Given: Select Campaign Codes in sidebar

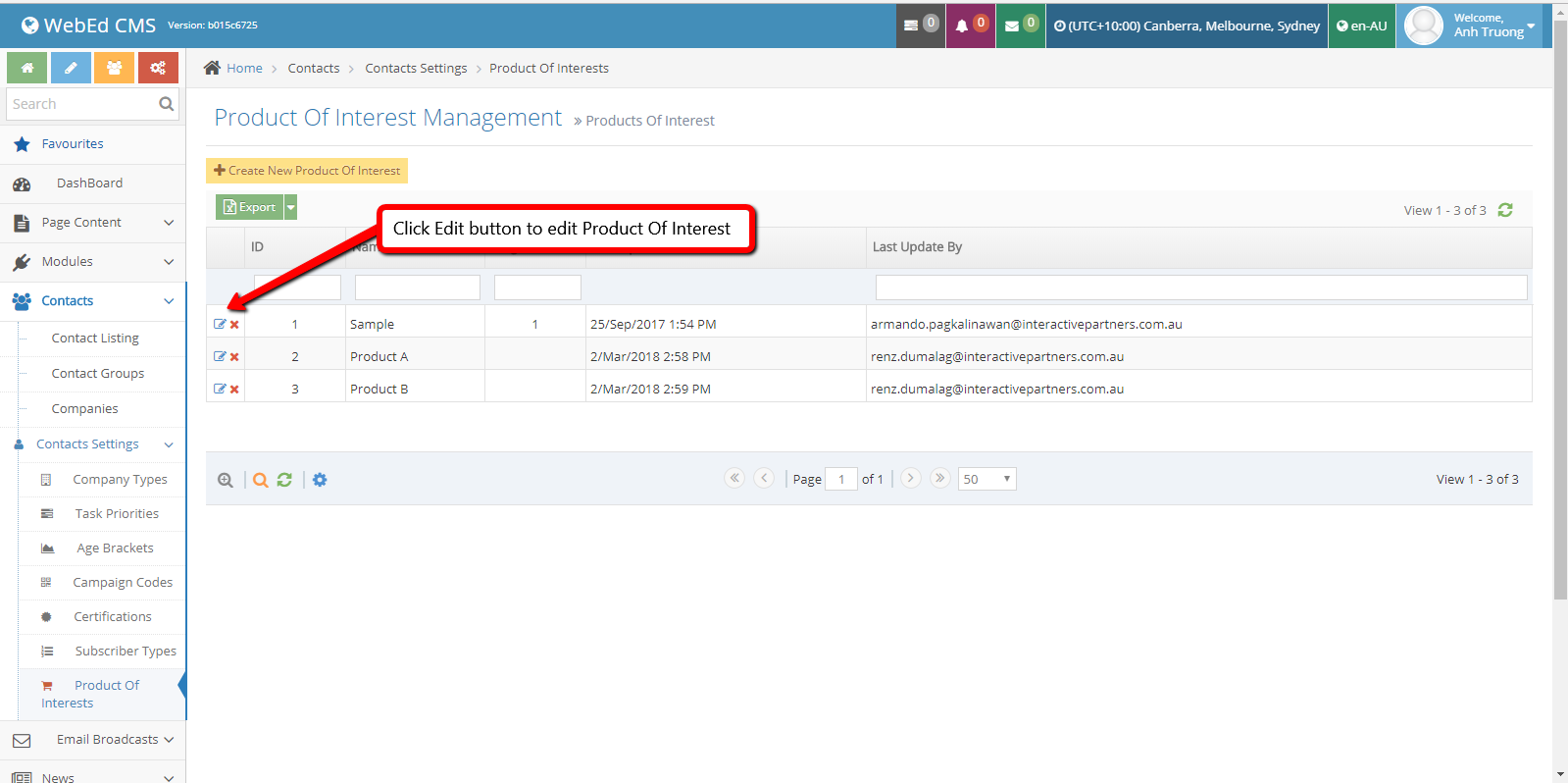Looking at the screenshot, I should [123, 583].
